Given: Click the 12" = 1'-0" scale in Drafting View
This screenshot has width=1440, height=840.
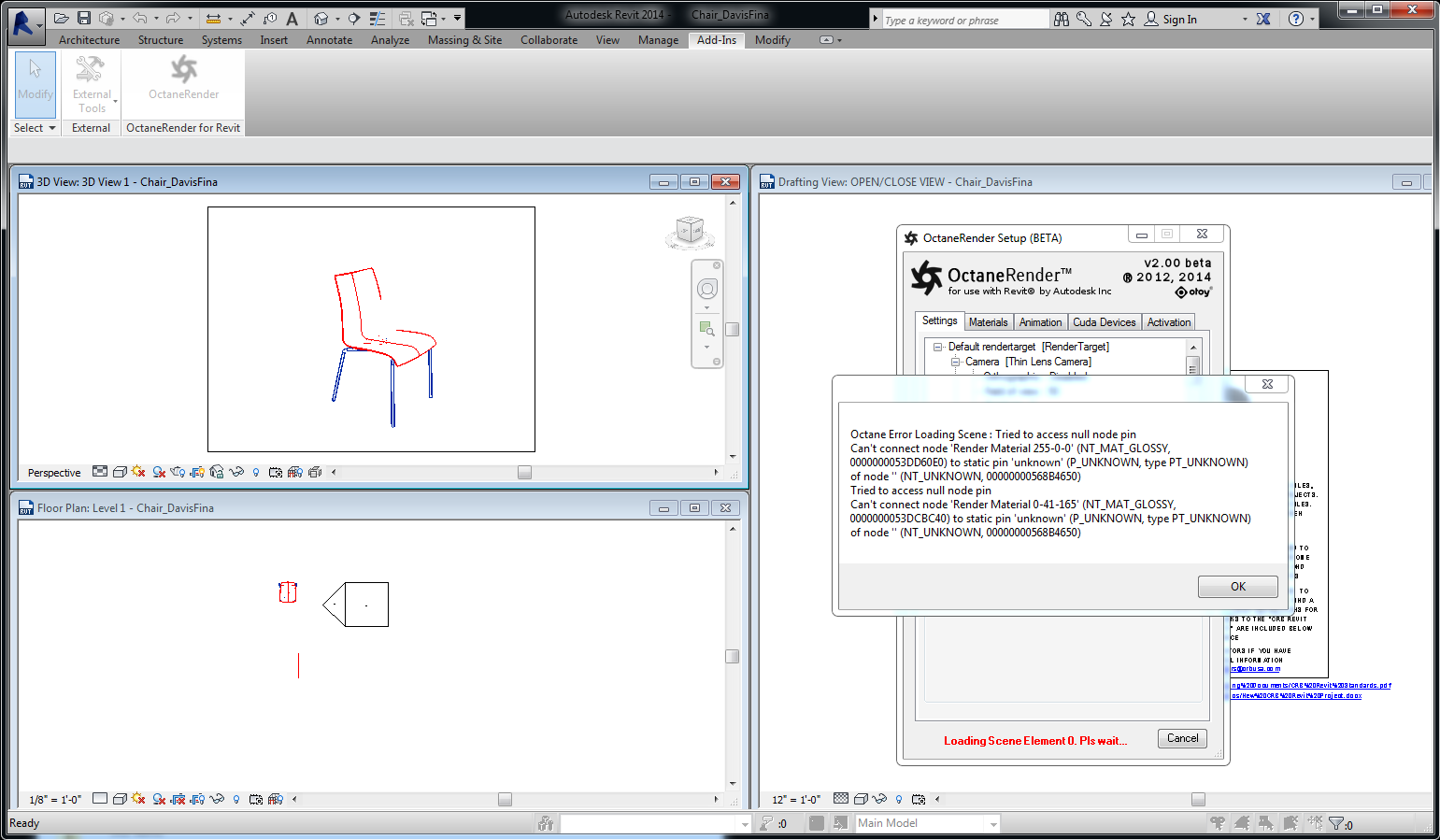Looking at the screenshot, I should 796,800.
